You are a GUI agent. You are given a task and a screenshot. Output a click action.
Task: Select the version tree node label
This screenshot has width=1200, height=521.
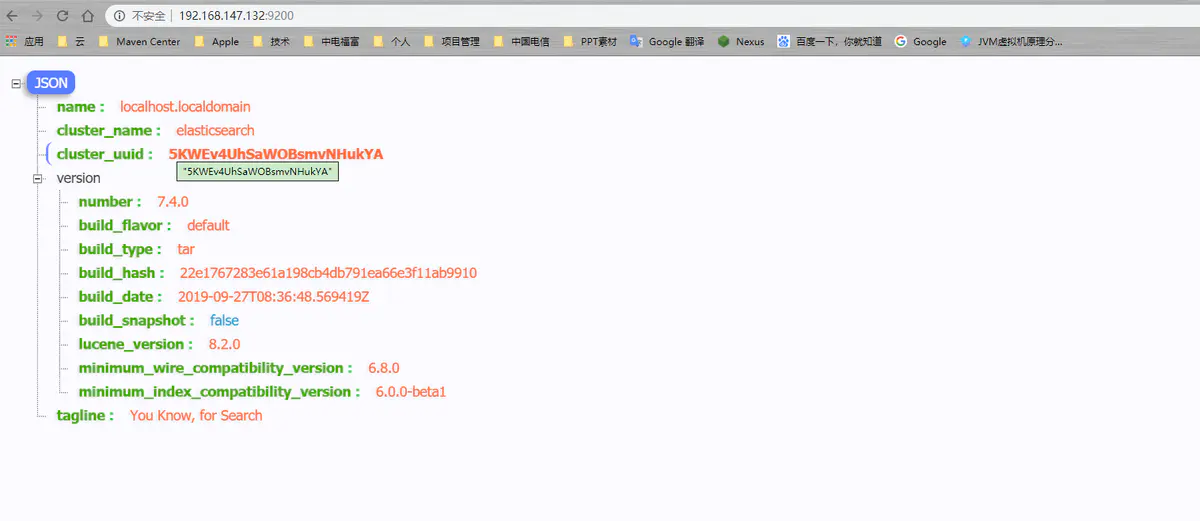pos(78,178)
